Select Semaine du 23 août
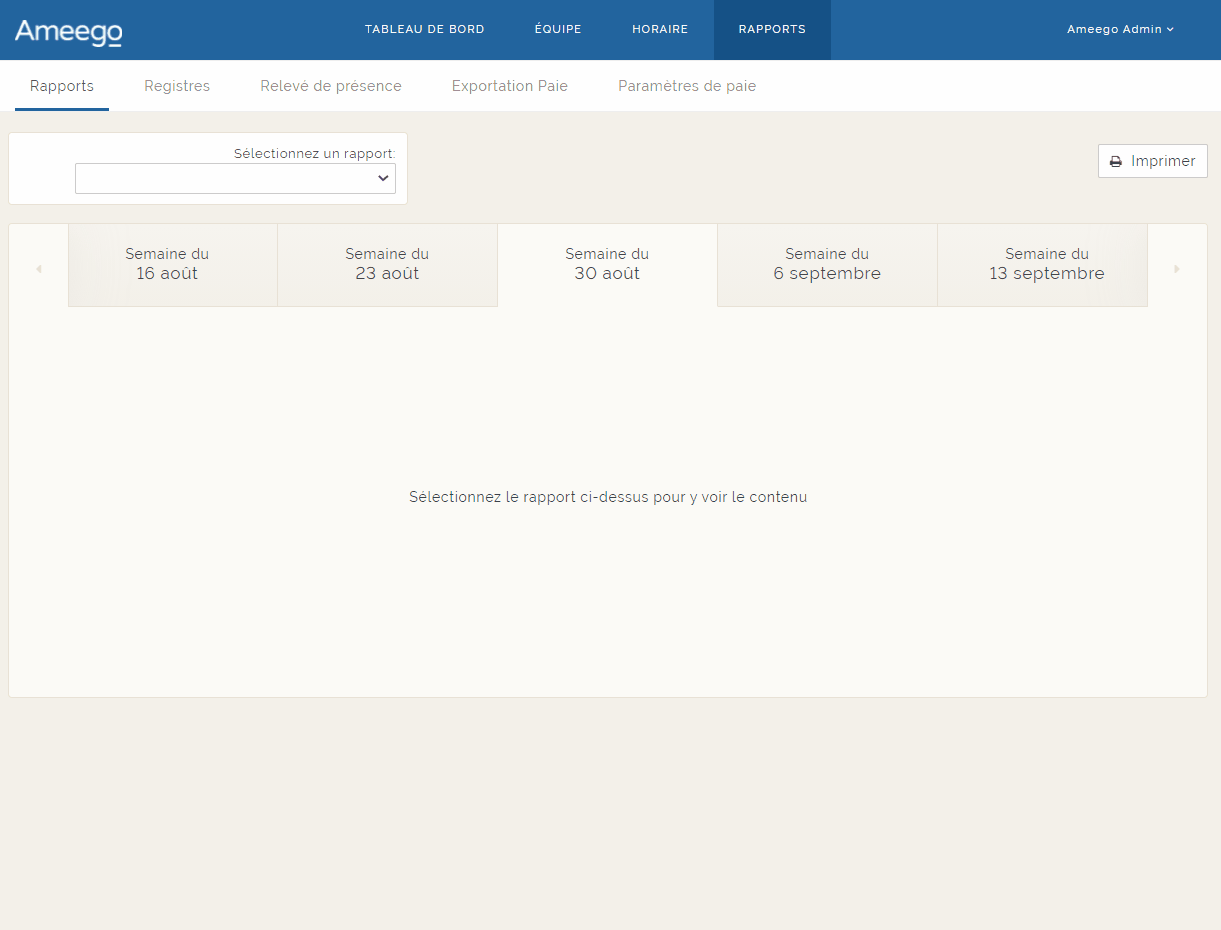Image resolution: width=1221 pixels, height=930 pixels. tap(387, 264)
